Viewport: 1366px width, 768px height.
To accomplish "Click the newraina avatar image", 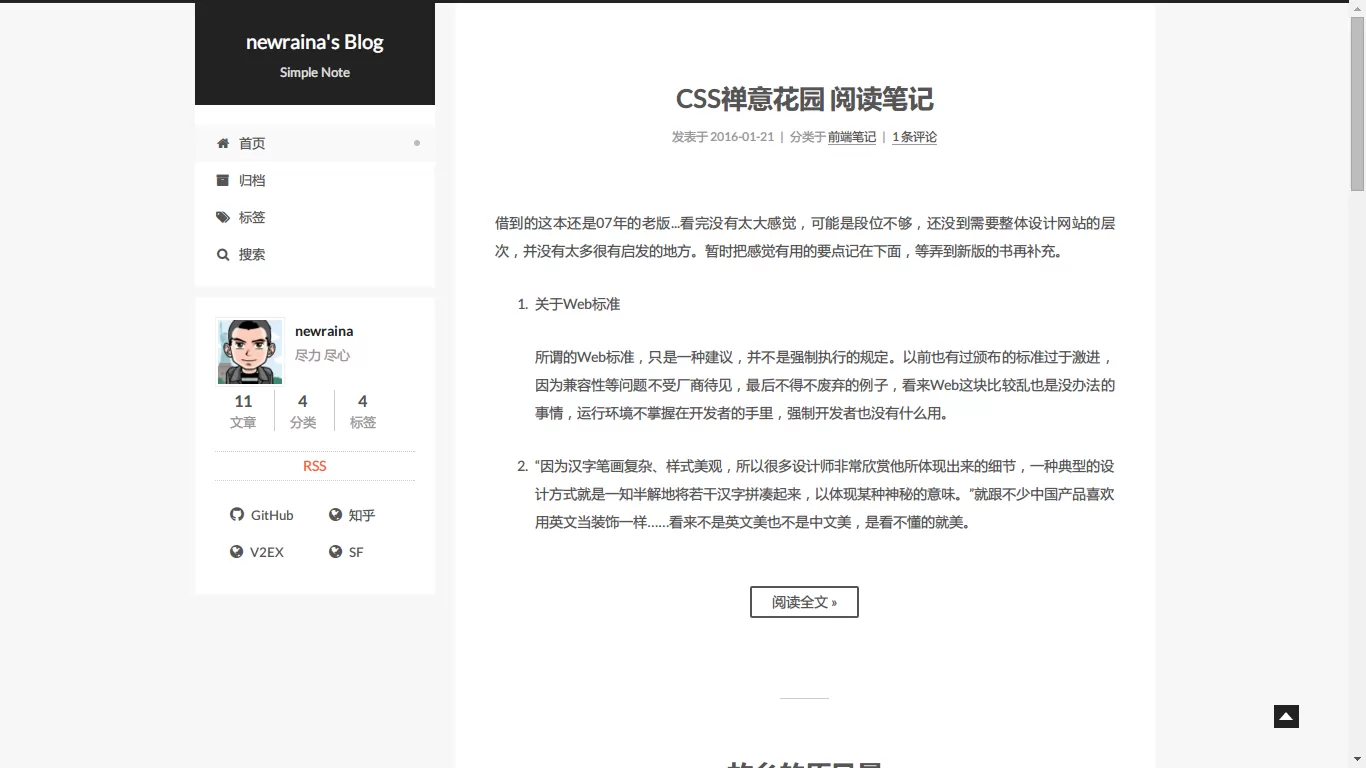I will point(250,352).
